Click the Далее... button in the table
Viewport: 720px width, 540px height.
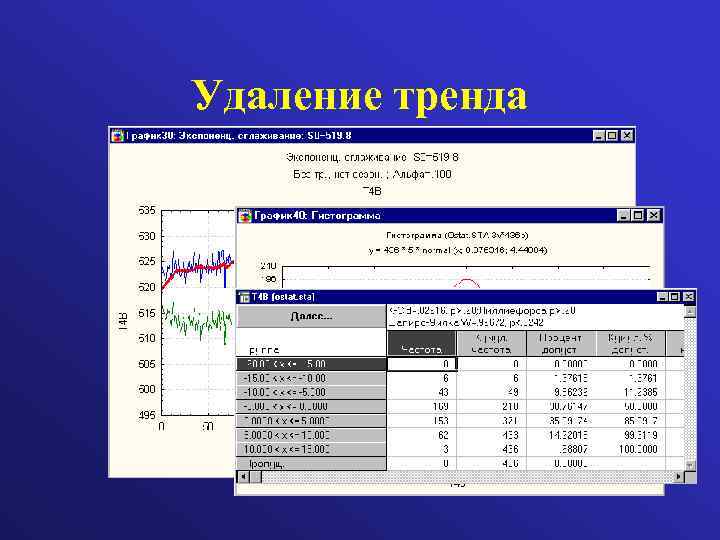(311, 316)
